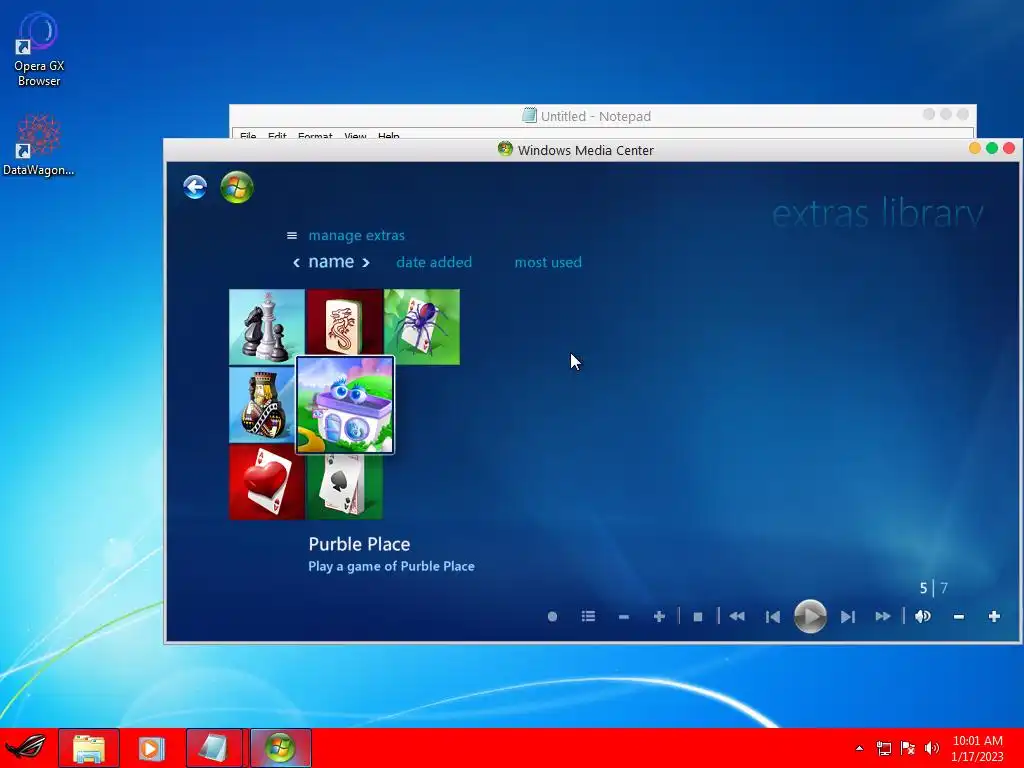
Task: Launch the Mahjong Titans game tile
Action: click(x=344, y=323)
